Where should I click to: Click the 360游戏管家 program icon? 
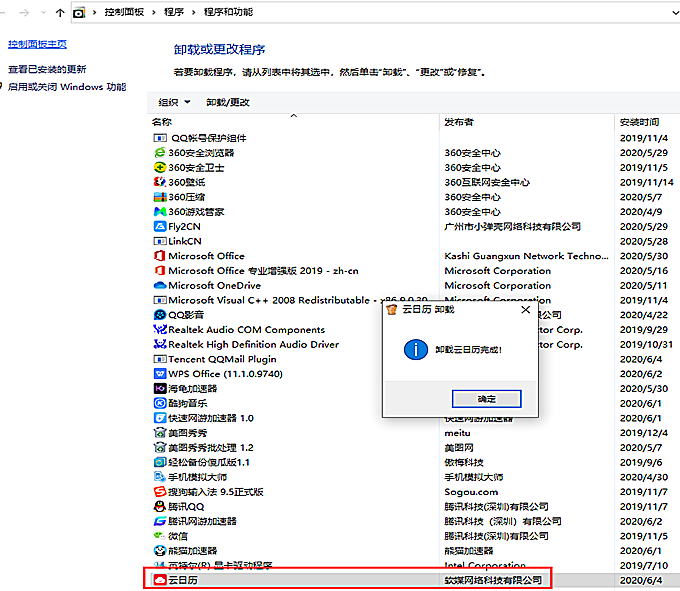point(160,212)
